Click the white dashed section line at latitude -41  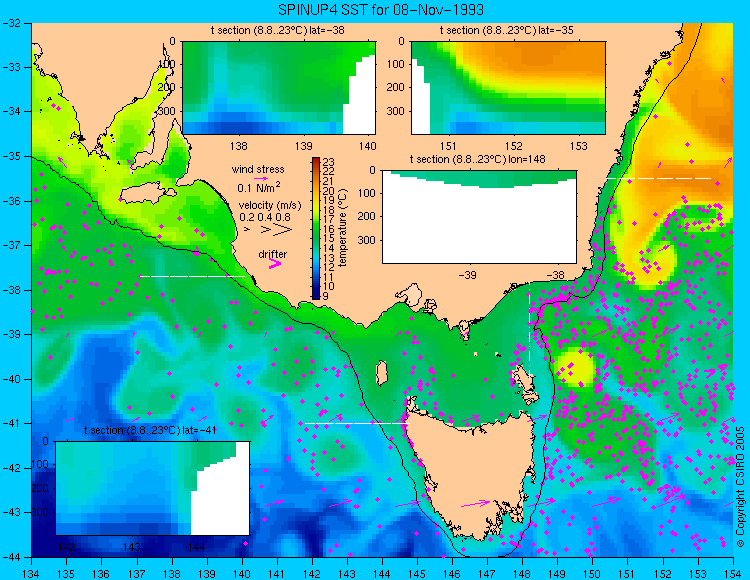coord(357,423)
